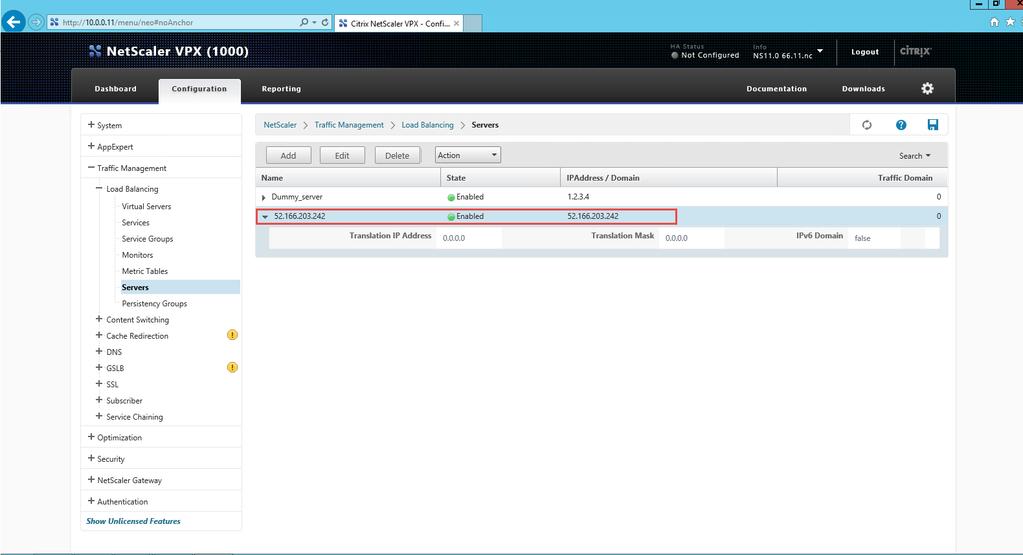Viewport: 1023px width, 555px height.
Task: Expand the SSL node
Action: [99, 384]
